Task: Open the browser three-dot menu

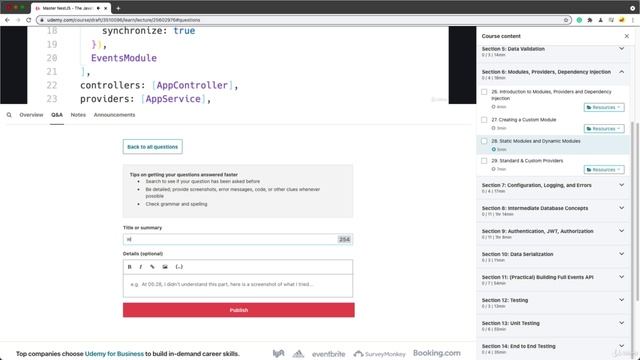Action: [633, 20]
